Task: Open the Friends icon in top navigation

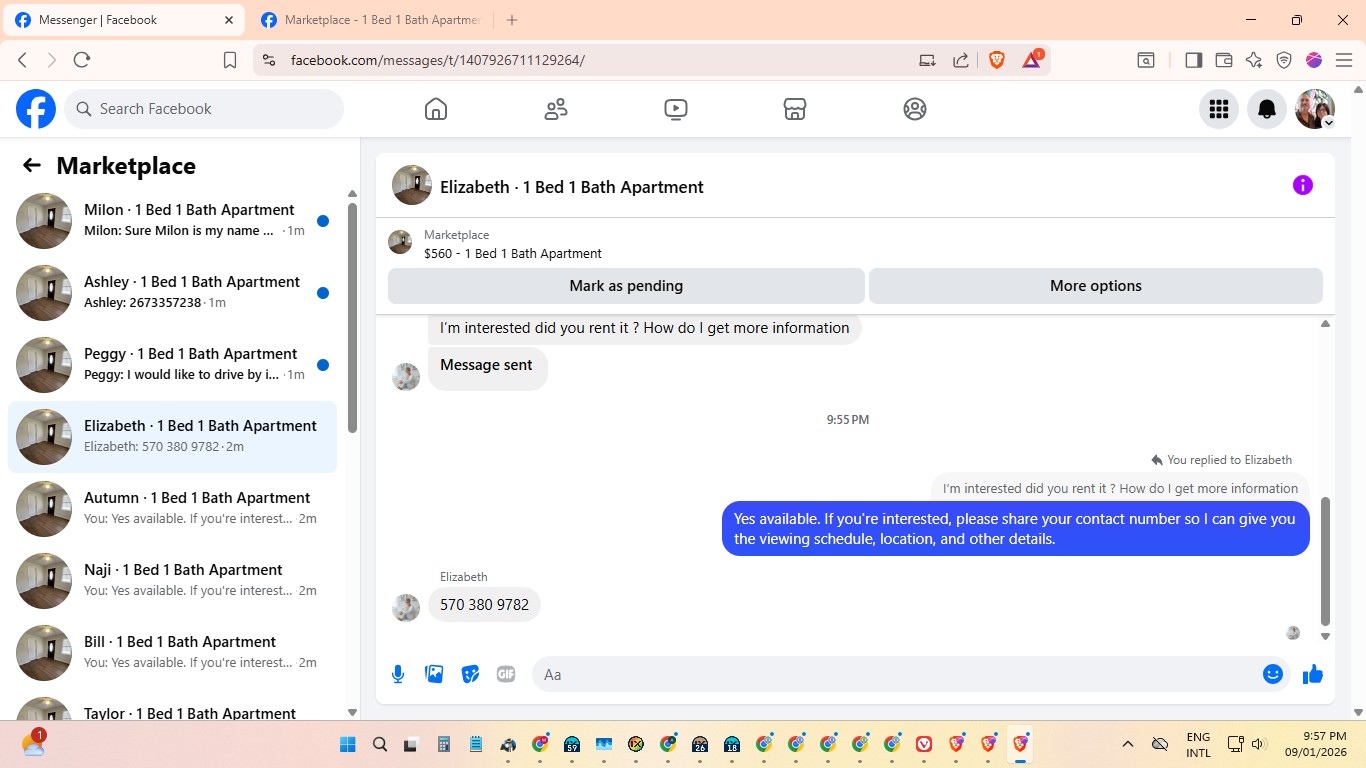Action: tap(556, 109)
